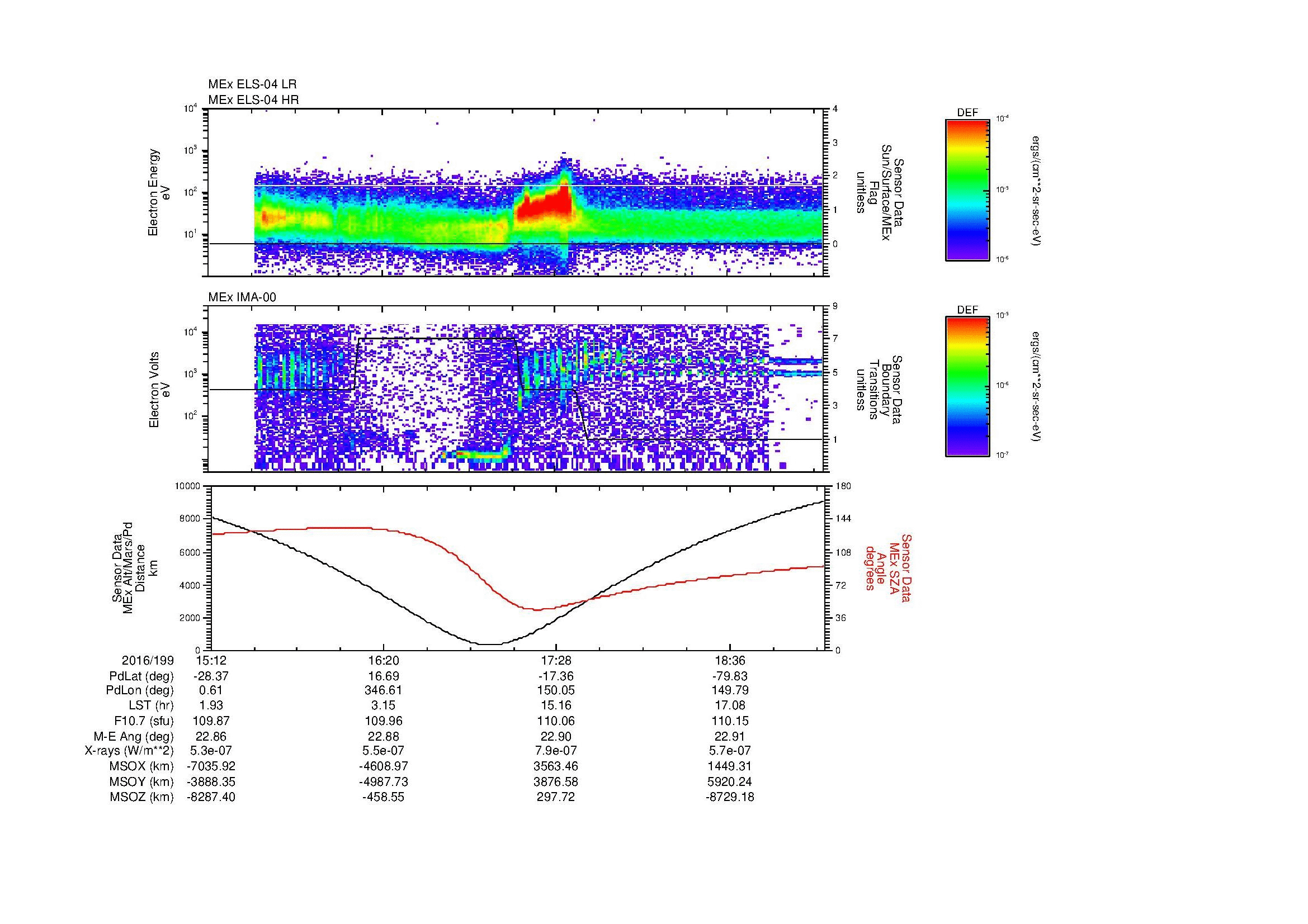Click the 'MSOX (km)' row label
1308x924 pixels.
click(x=141, y=766)
